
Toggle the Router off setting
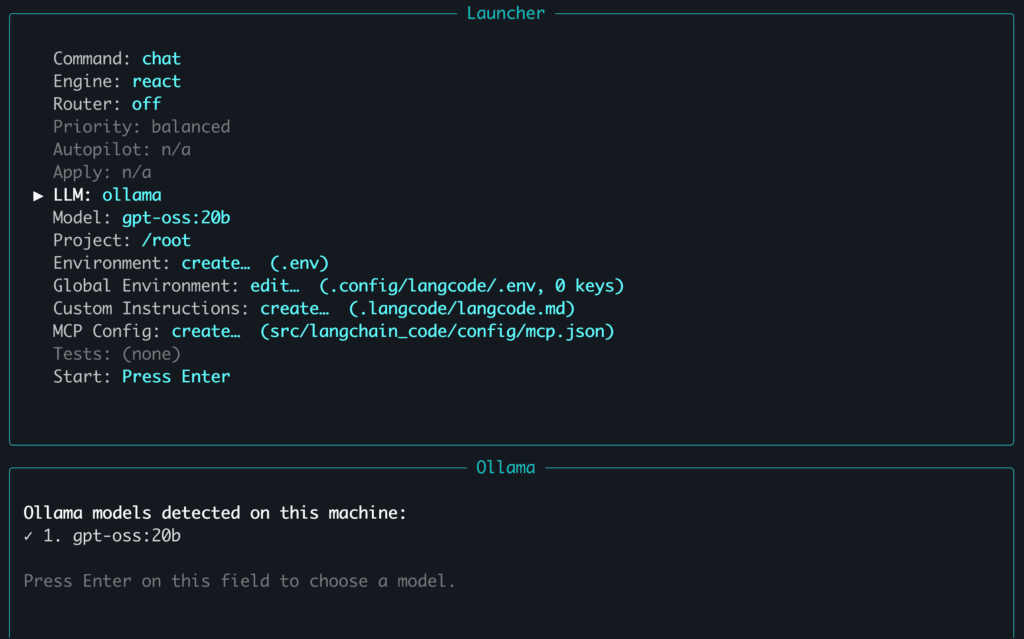coord(146,104)
